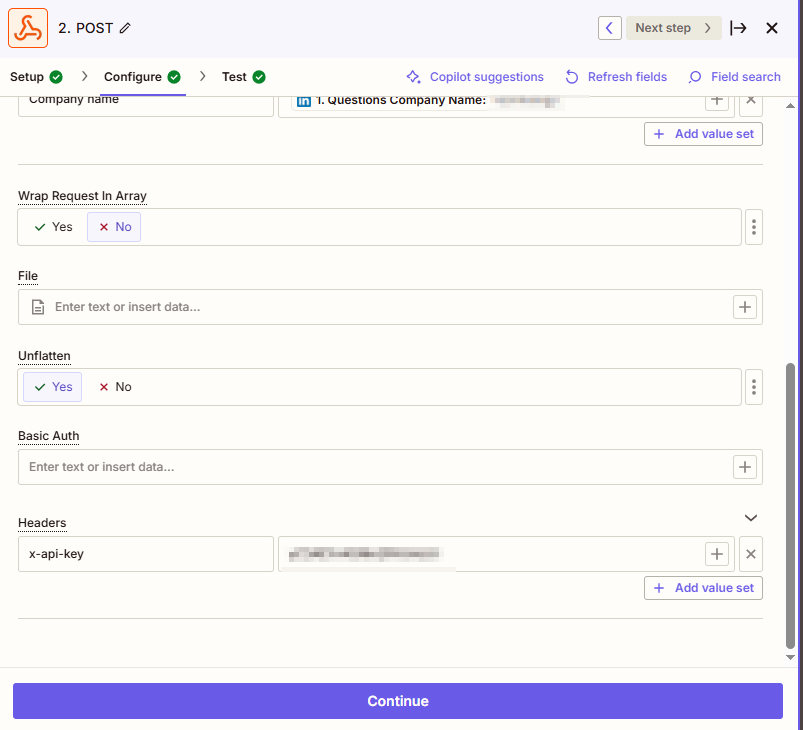Click the Questions Company Name data pill
The height and width of the screenshot is (730, 803).
pos(427,101)
